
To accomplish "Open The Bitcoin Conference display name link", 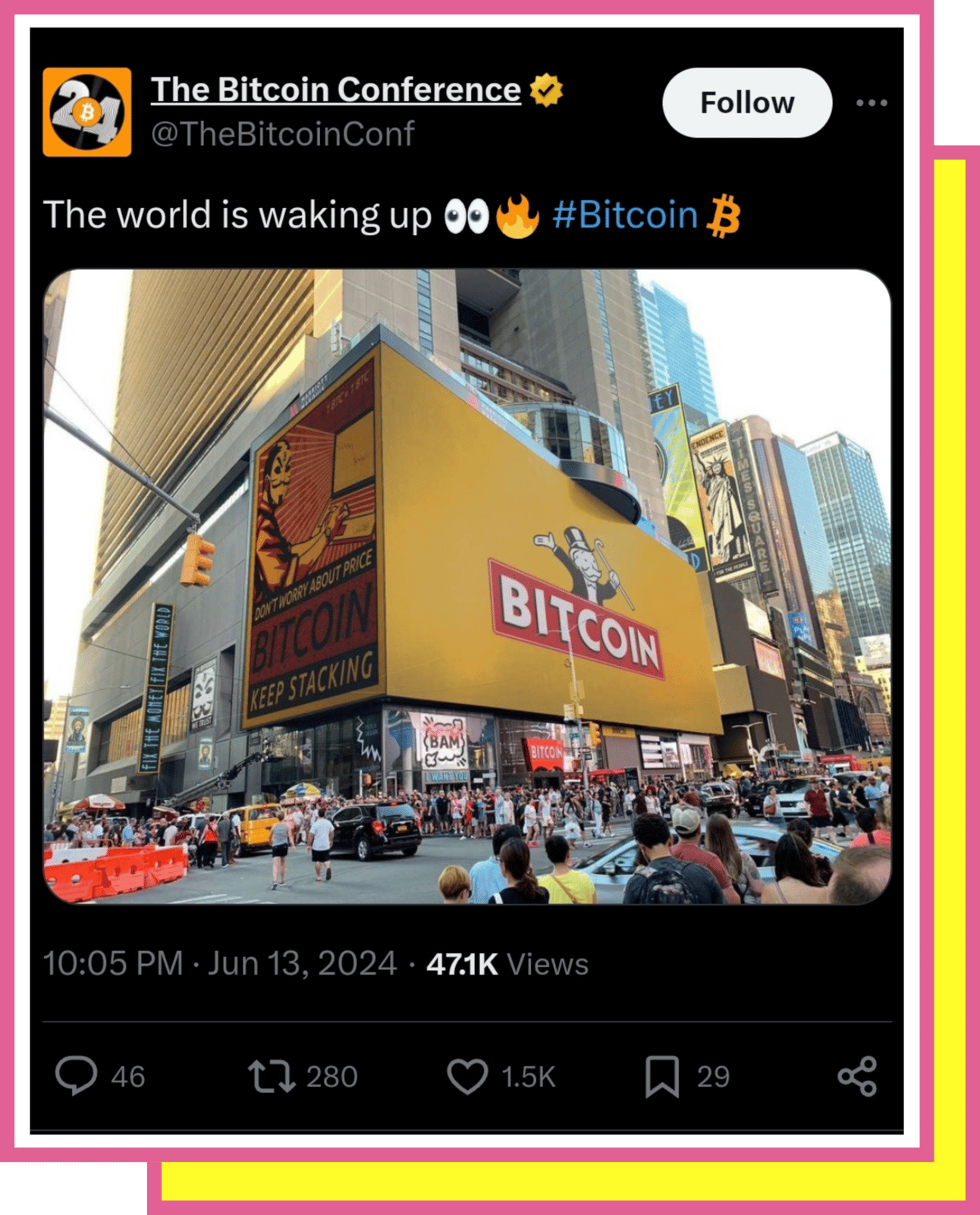I will click(336, 89).
